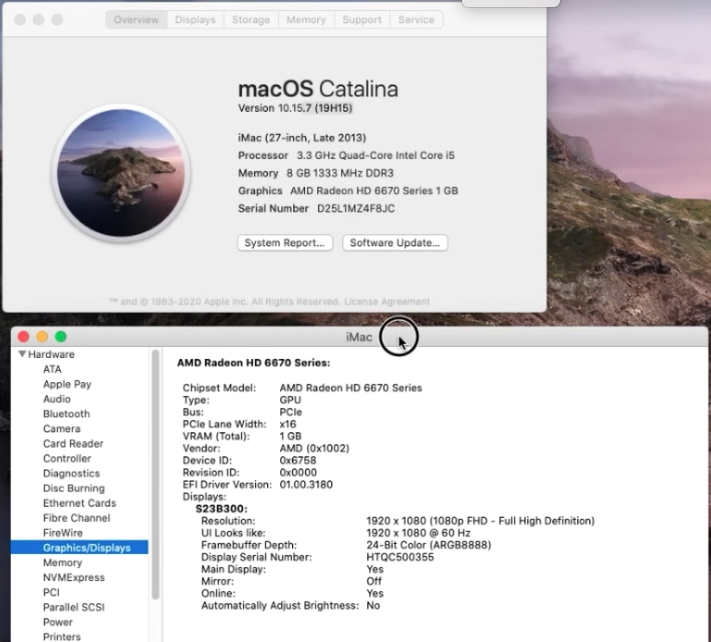Click the System Report... button
711x642 pixels.
coord(285,243)
